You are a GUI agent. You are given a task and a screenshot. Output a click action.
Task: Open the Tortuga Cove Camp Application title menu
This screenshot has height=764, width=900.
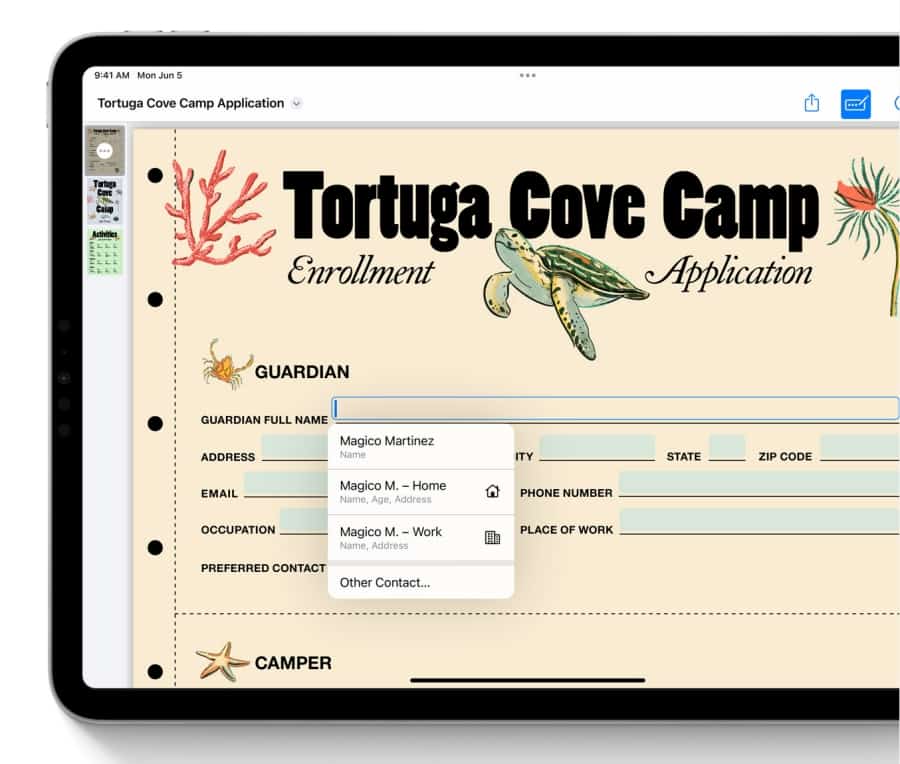click(191, 103)
